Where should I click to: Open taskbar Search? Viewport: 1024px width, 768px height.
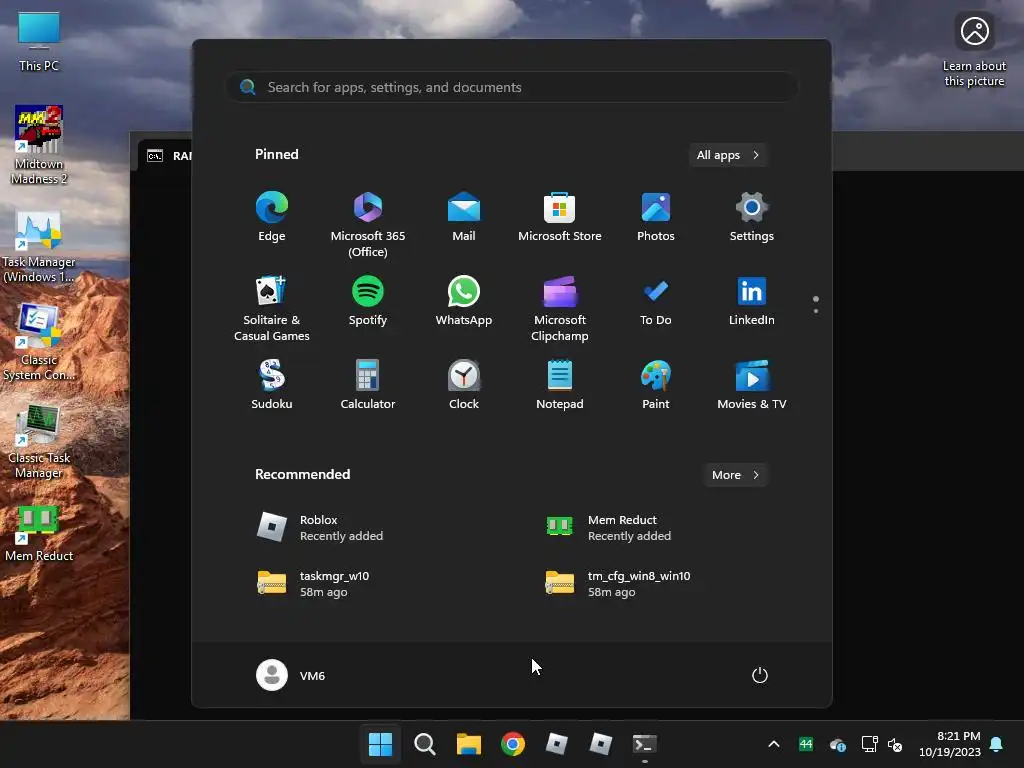pyautogui.click(x=424, y=744)
